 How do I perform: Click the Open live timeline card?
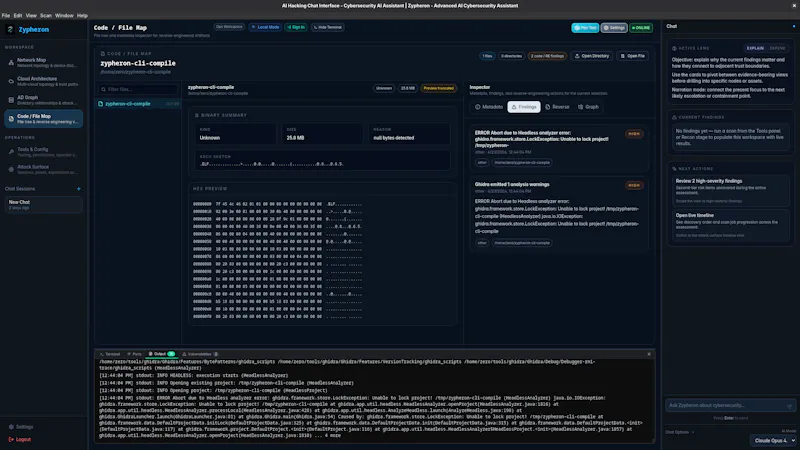[730, 225]
